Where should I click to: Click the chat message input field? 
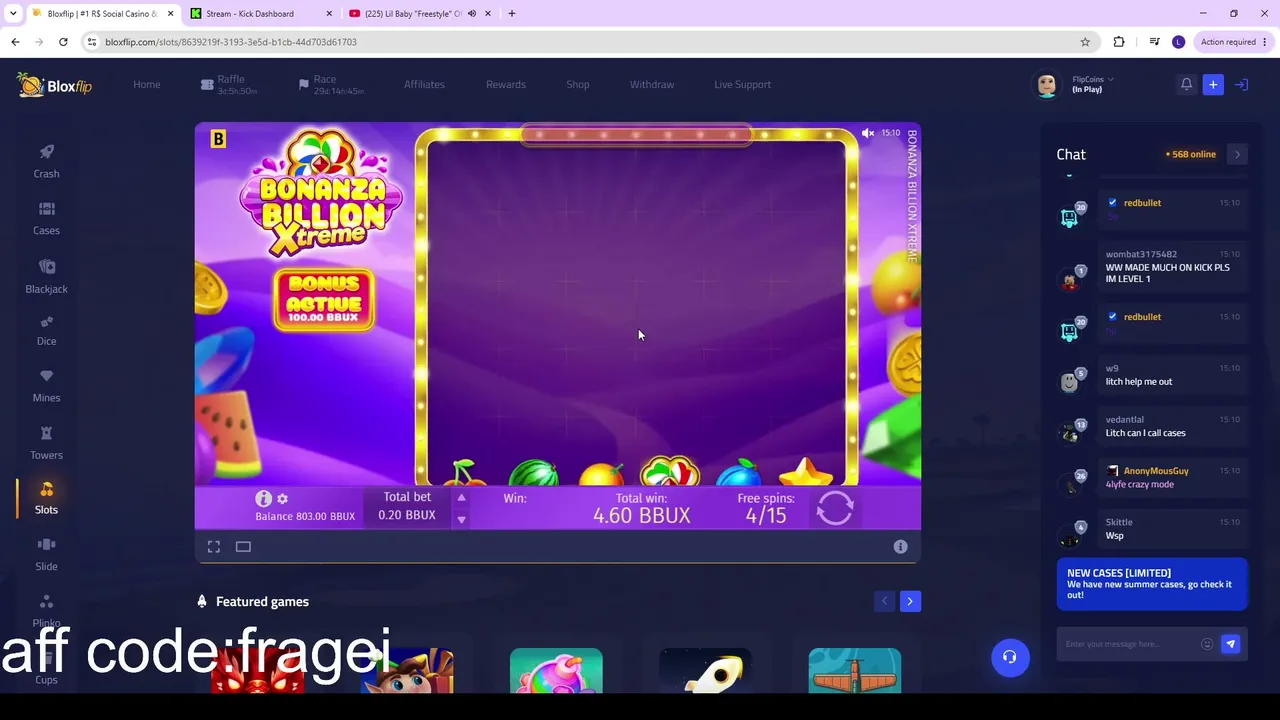click(x=1130, y=644)
